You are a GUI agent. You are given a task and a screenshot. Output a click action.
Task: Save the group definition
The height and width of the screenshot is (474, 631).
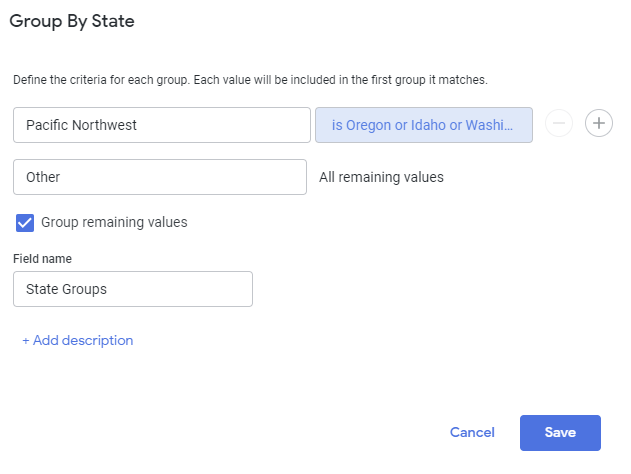(x=560, y=432)
